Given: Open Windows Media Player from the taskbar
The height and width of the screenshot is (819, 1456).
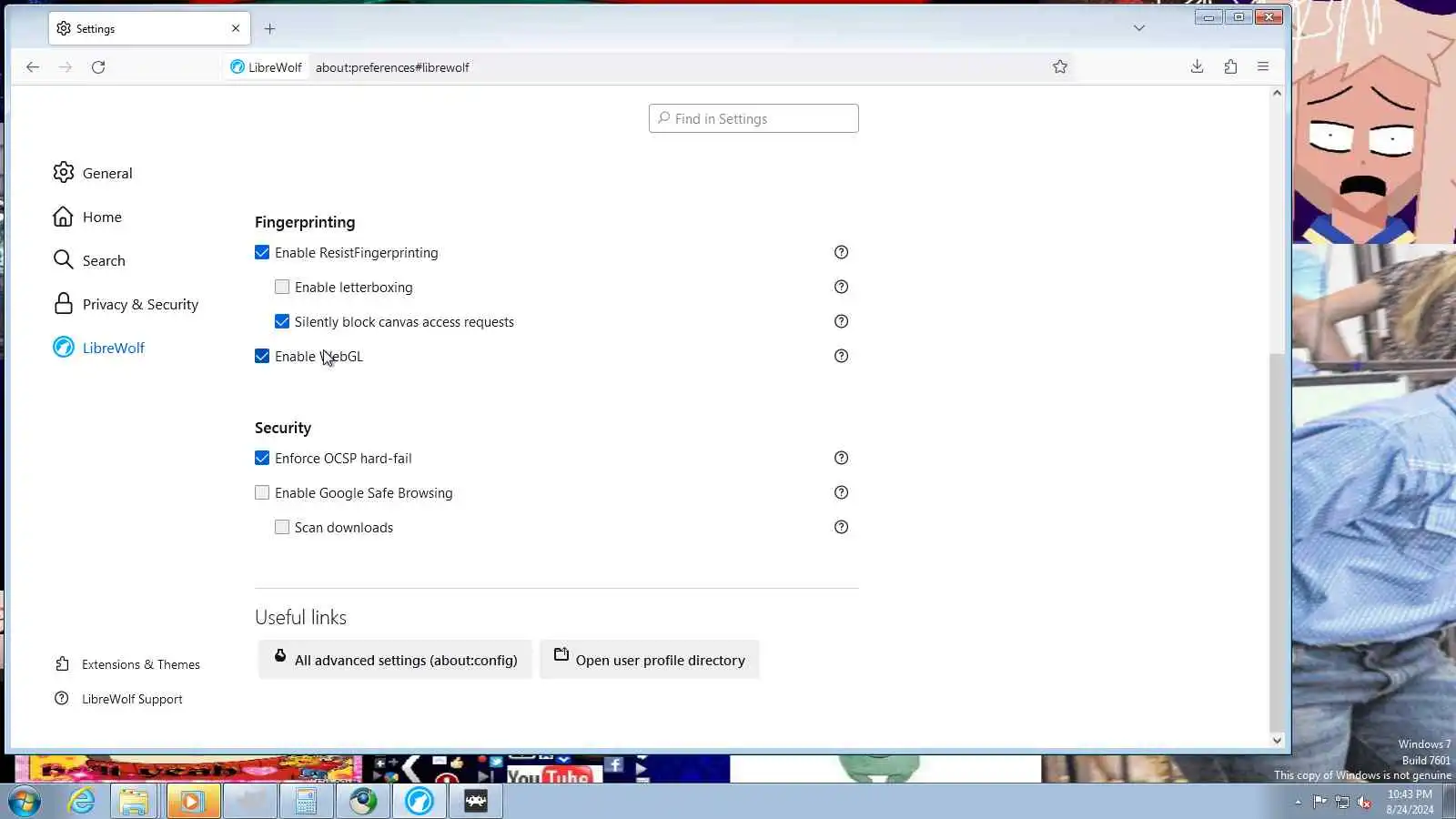Looking at the screenshot, I should coord(192,802).
